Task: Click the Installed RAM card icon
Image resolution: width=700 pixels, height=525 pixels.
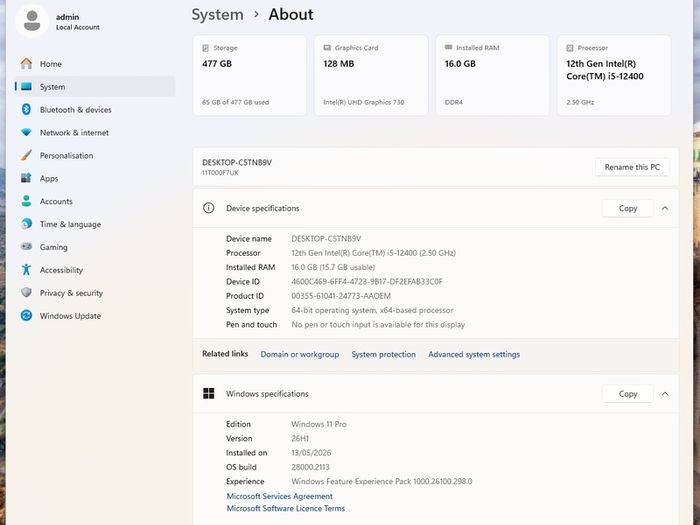Action: [449, 47]
